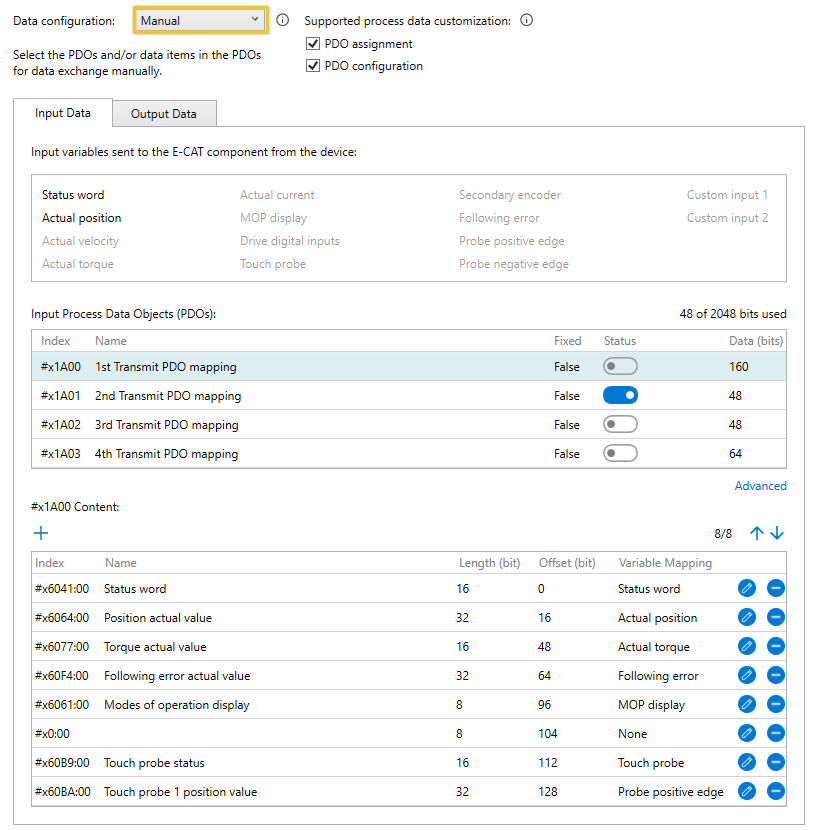
Task: Click info icon next to Data configuration
Action: point(283,20)
